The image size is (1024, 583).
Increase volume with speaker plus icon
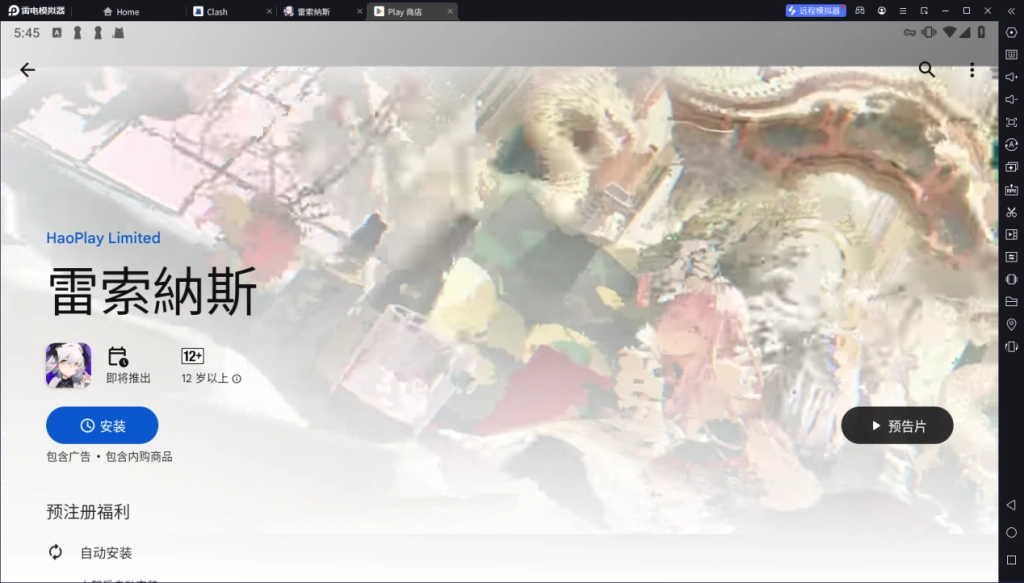(x=1012, y=77)
